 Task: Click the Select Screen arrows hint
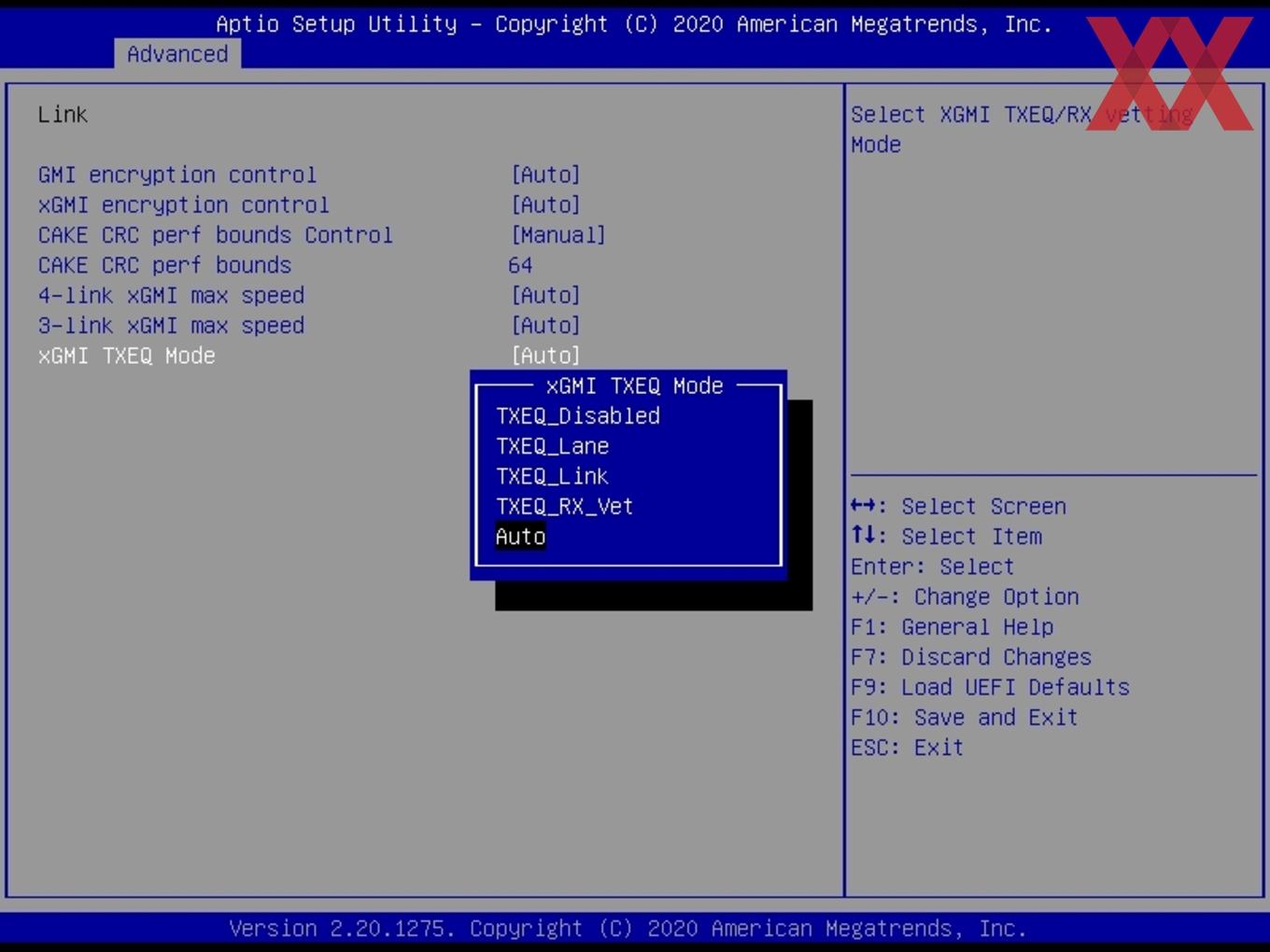(959, 506)
